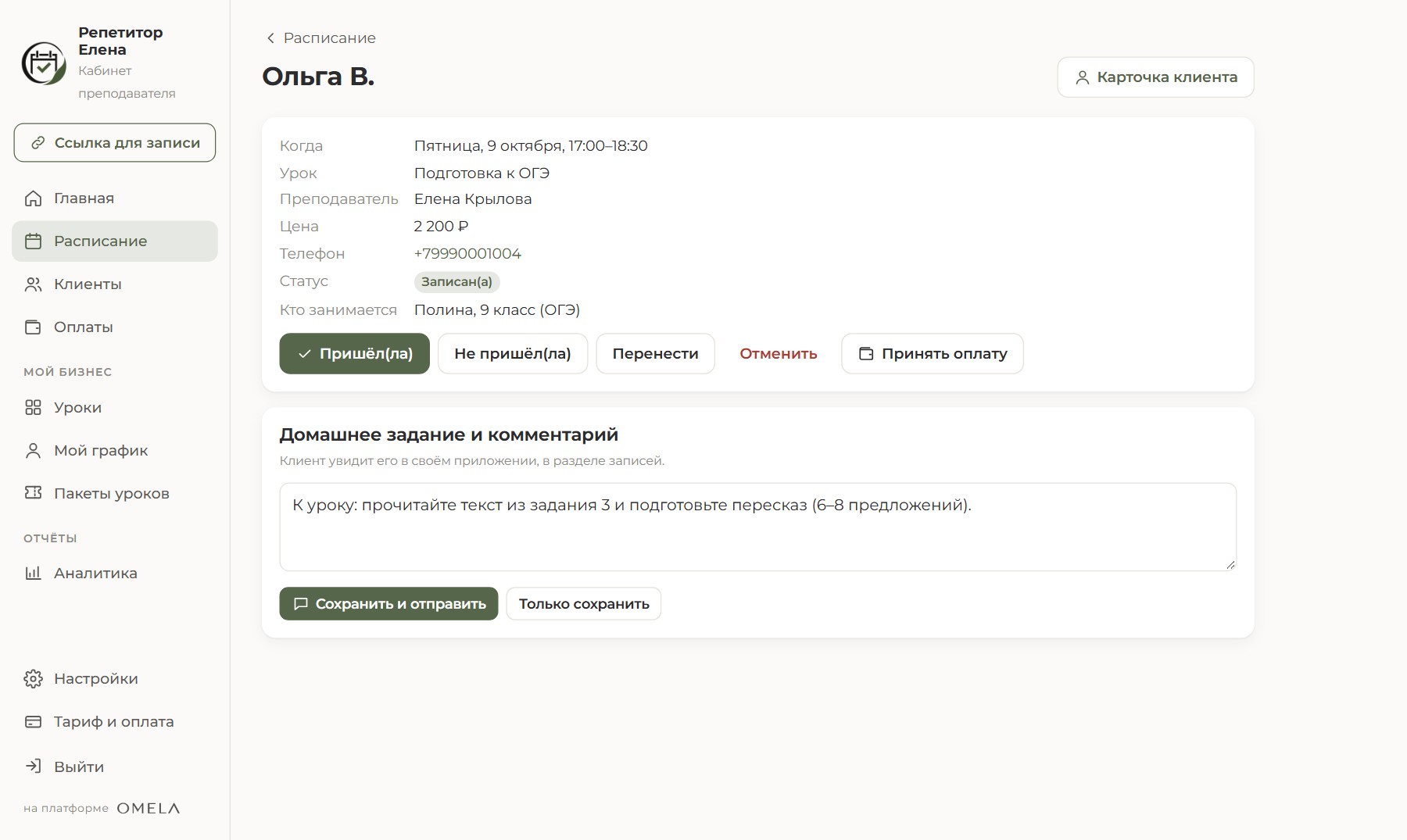This screenshot has height=840, width=1407.
Task: Go back via Расписание breadcrumb link
Action: pos(321,38)
